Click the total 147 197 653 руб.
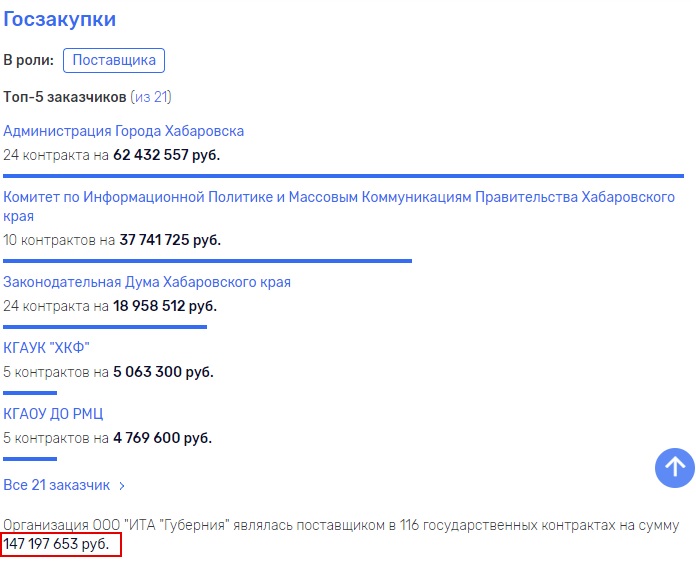This screenshot has height=561, width=696. 56,544
